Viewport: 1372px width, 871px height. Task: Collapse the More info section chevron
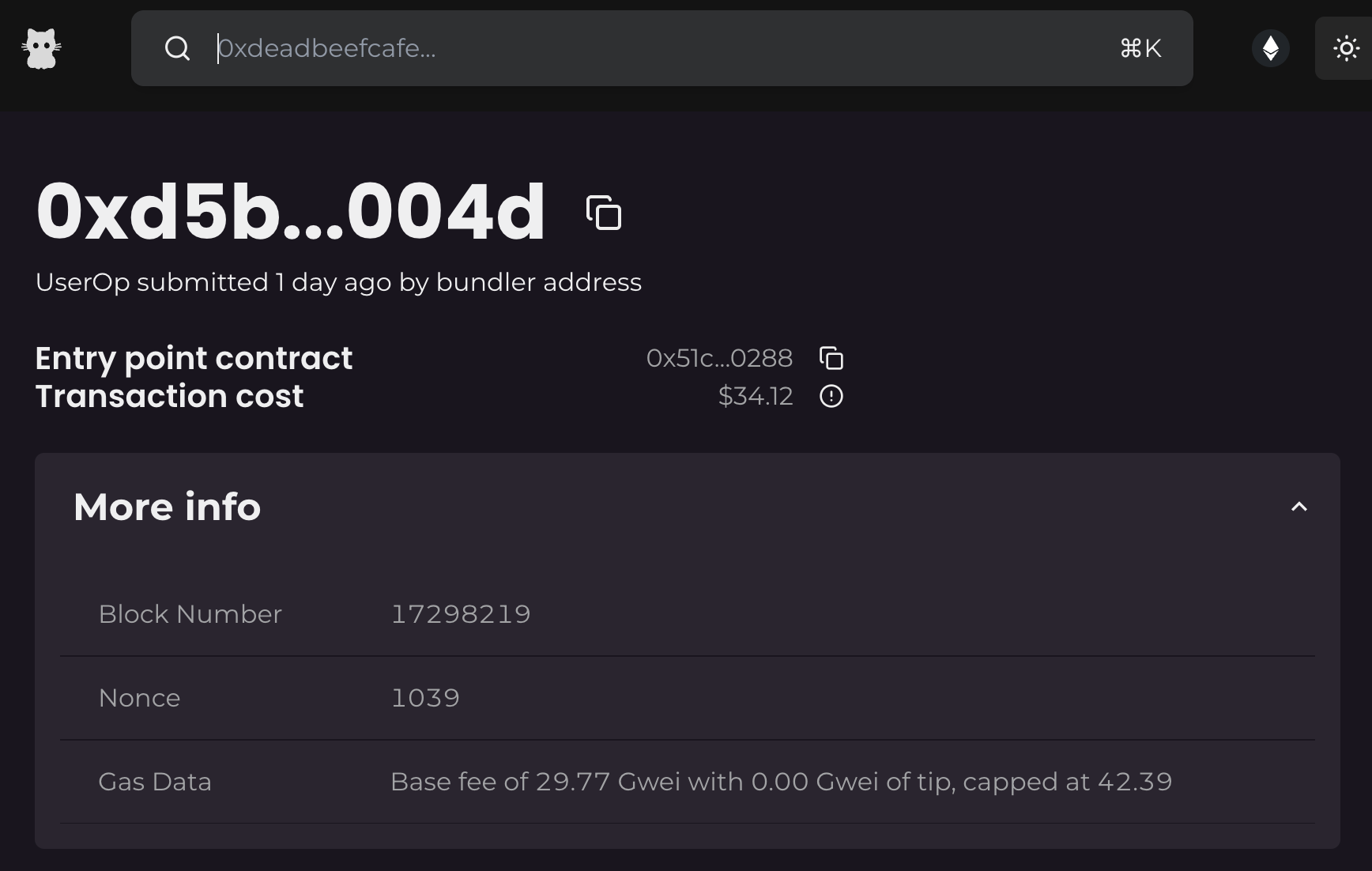point(1298,507)
